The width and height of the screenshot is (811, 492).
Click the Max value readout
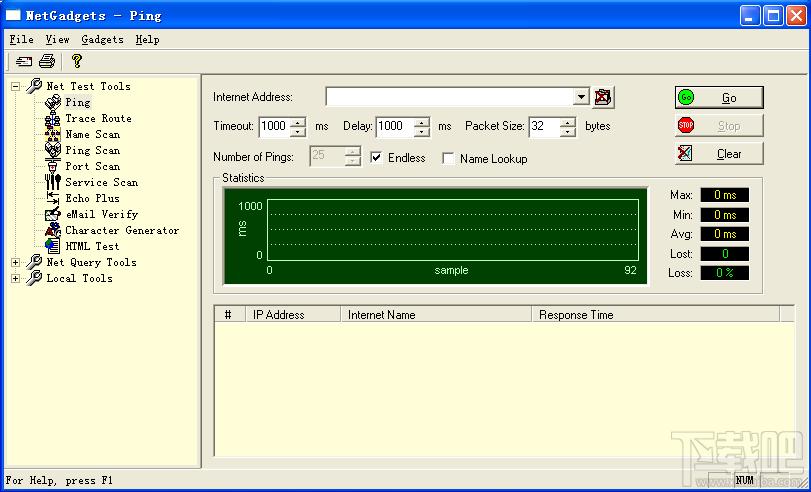point(725,195)
